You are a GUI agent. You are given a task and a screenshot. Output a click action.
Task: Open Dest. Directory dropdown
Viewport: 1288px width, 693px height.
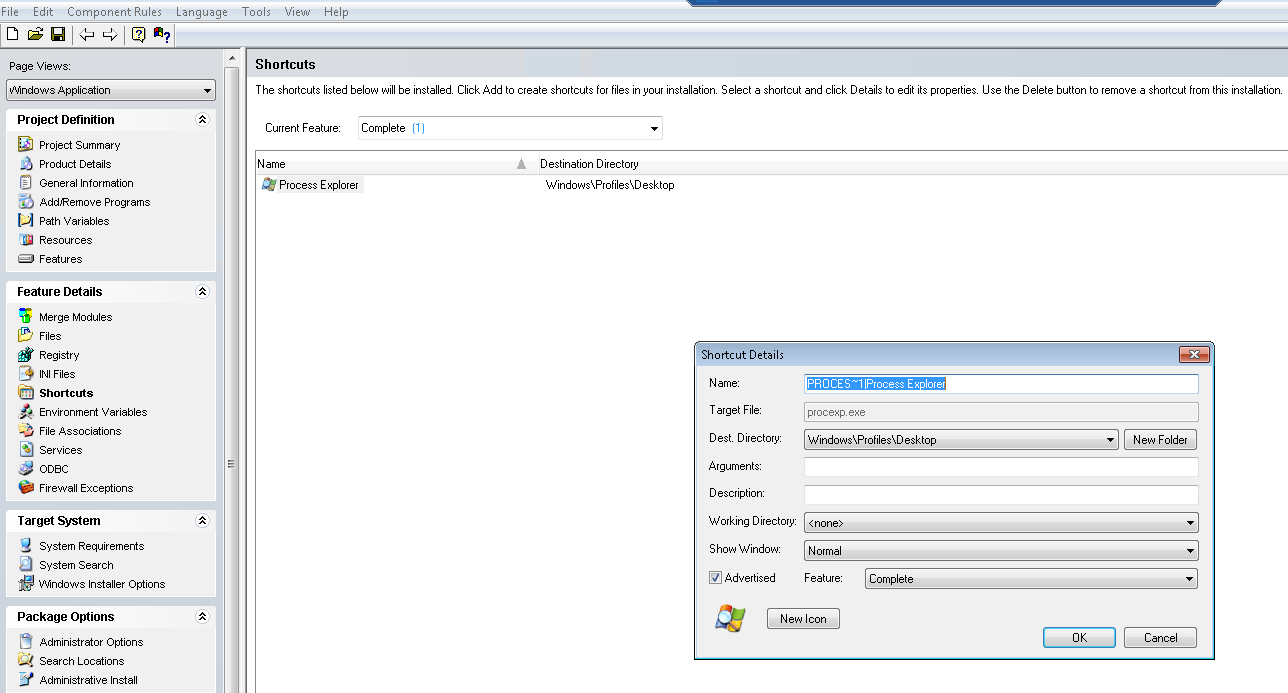[961, 440]
